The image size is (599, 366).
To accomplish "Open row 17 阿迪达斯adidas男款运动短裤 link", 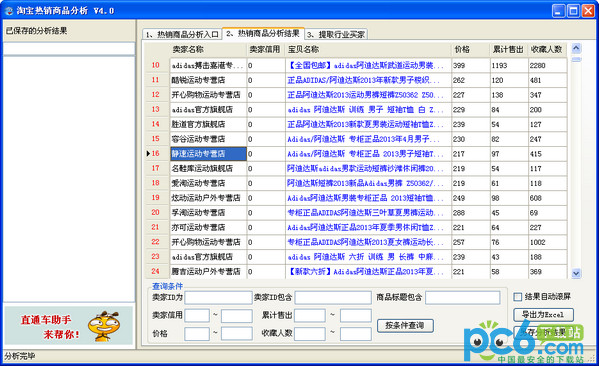I will coord(365,168).
